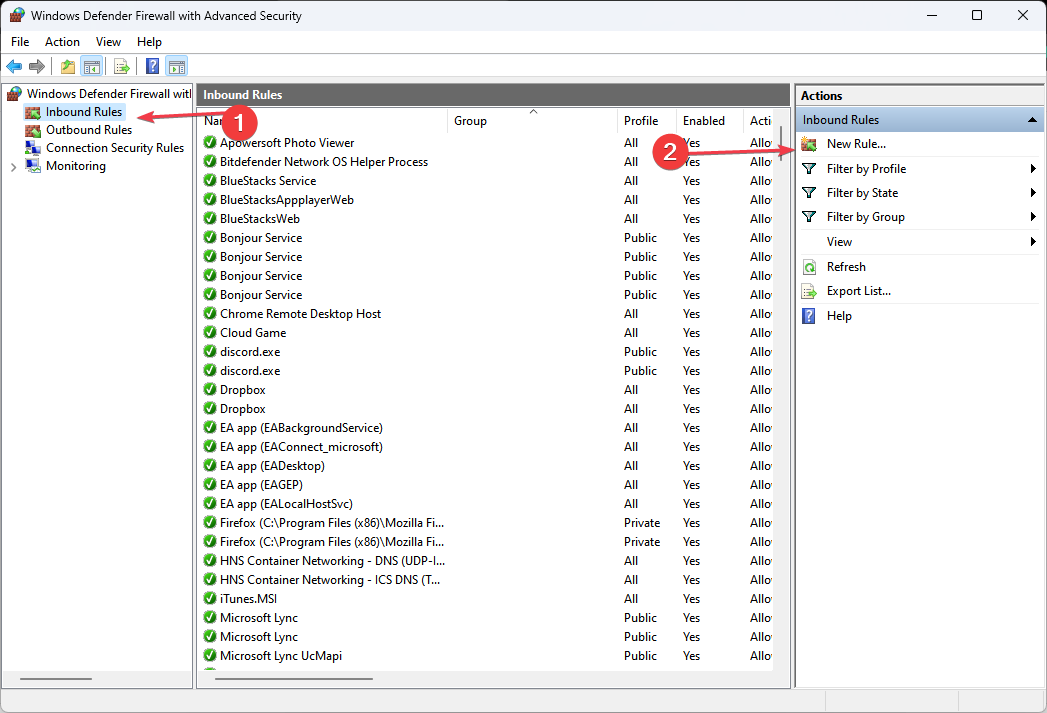Click the Help icon in Actions pane
Screen dimensions: 1047x713
pyautogui.click(x=809, y=316)
